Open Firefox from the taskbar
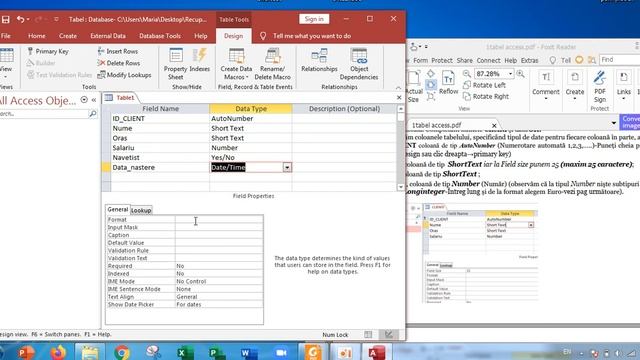The image size is (640, 360). point(58,352)
